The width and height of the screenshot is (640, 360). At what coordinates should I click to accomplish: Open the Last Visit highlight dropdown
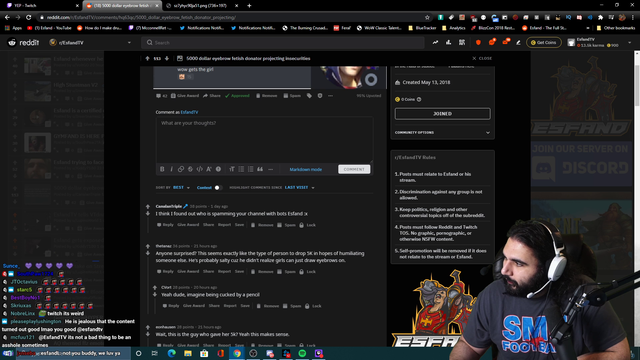300,188
